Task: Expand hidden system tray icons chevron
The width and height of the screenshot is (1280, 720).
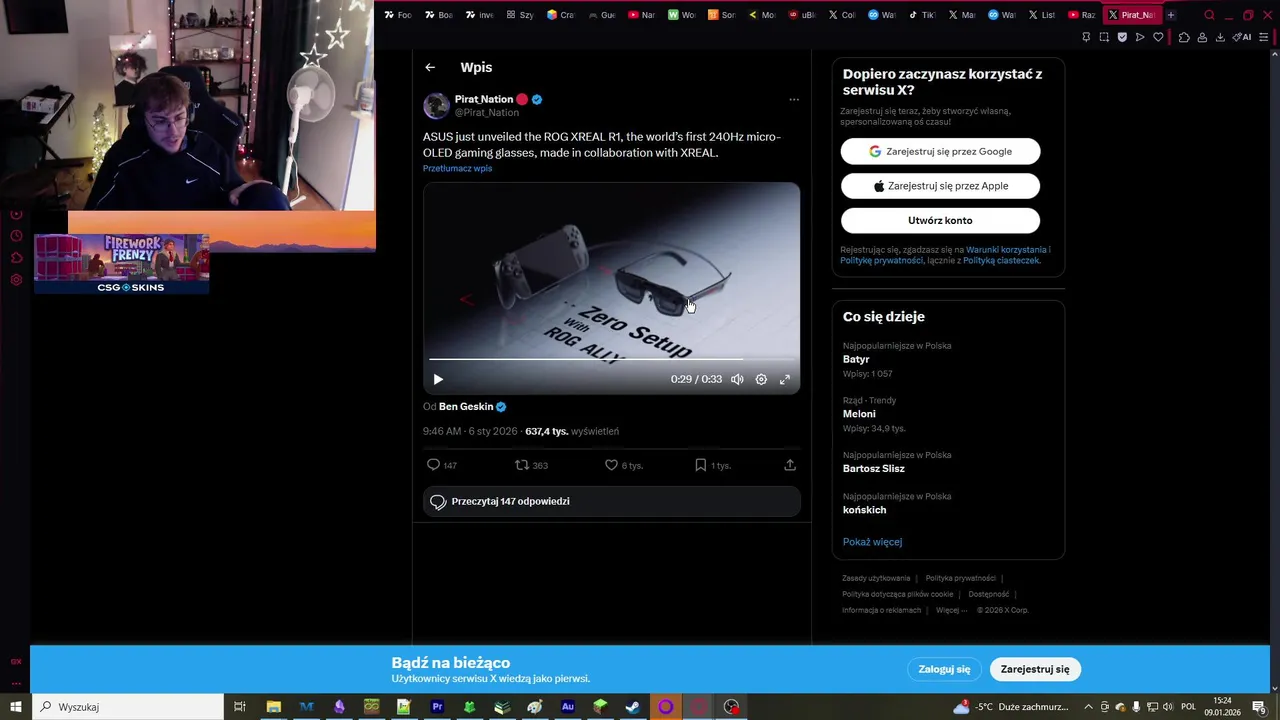Action: pyautogui.click(x=1088, y=707)
